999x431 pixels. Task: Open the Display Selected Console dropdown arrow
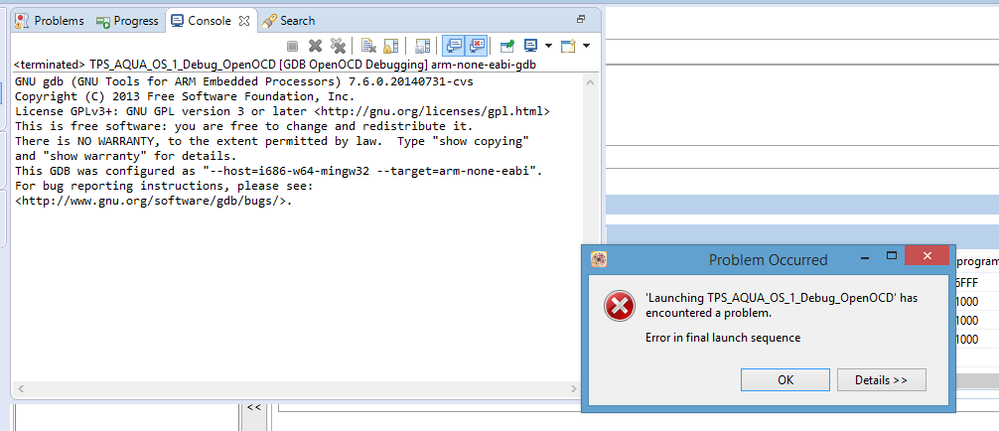(x=548, y=46)
